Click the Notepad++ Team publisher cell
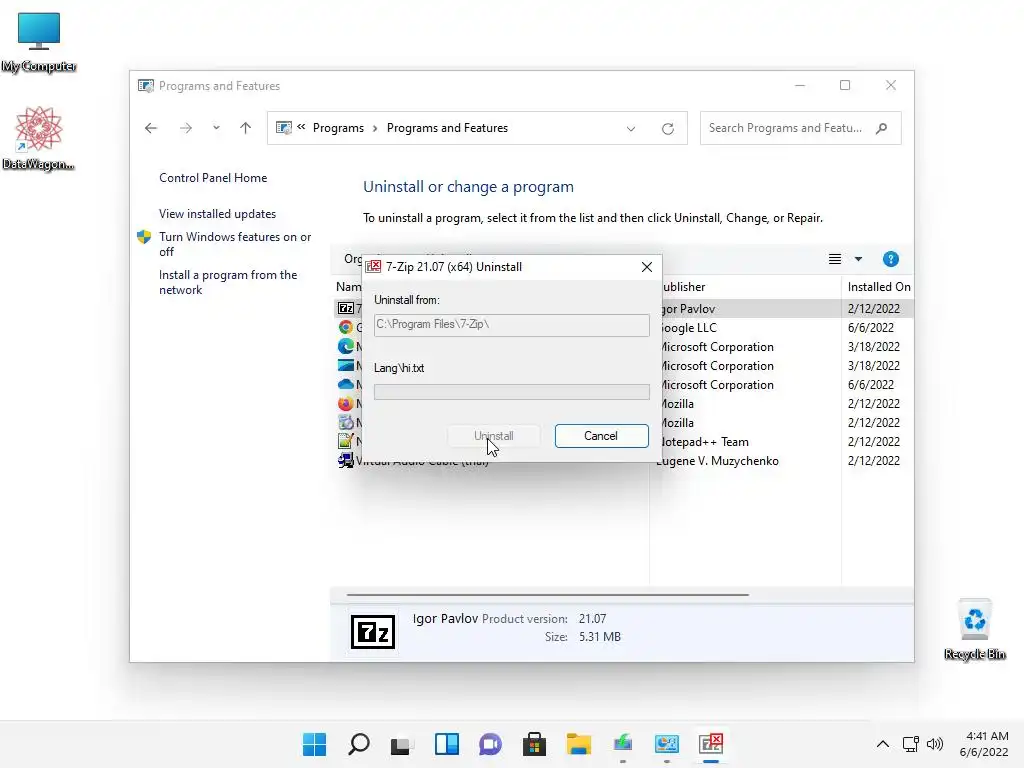Viewport: 1024px width, 768px height. coord(705,442)
